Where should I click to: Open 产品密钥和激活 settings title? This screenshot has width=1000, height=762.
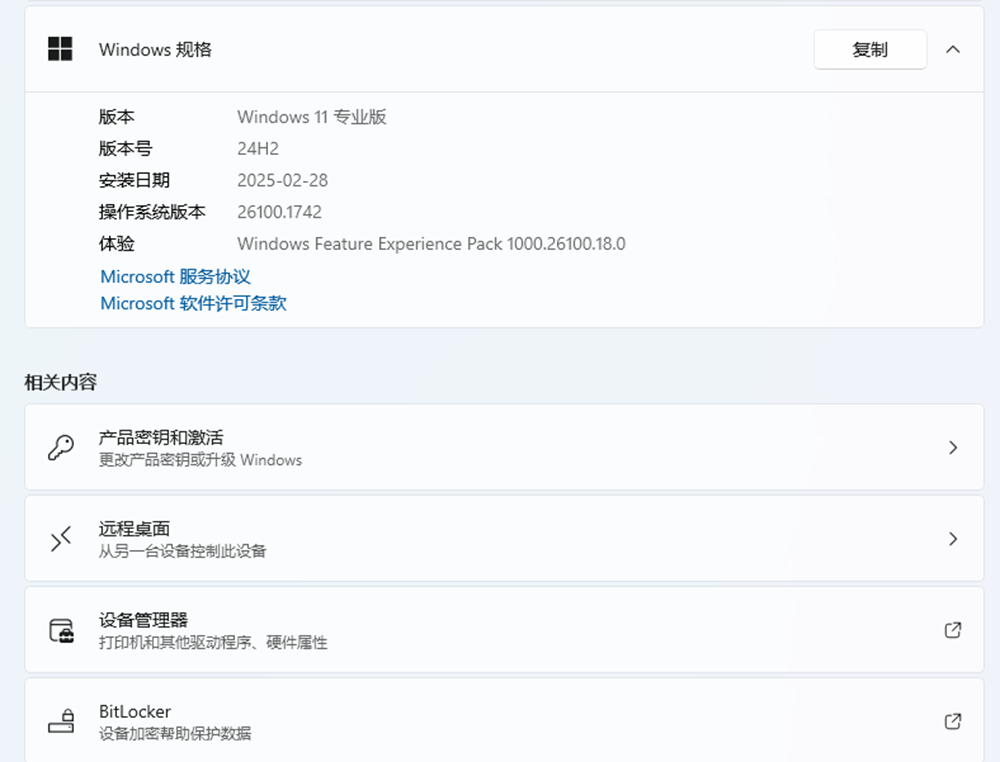click(x=161, y=437)
